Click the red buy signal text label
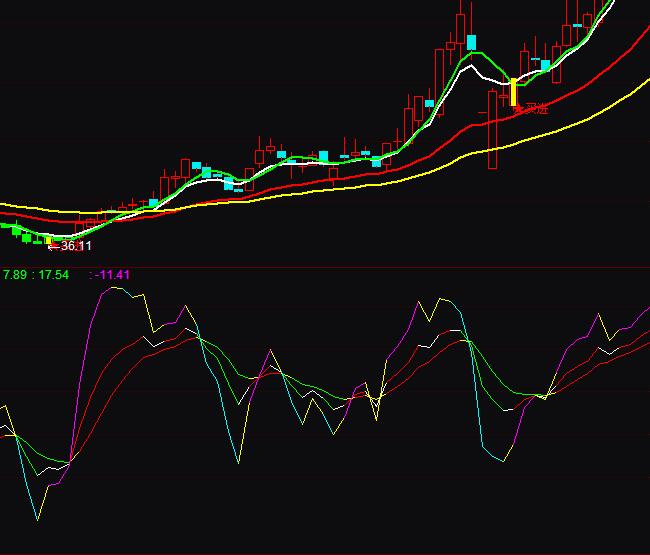This screenshot has width=650, height=555. (x=532, y=109)
